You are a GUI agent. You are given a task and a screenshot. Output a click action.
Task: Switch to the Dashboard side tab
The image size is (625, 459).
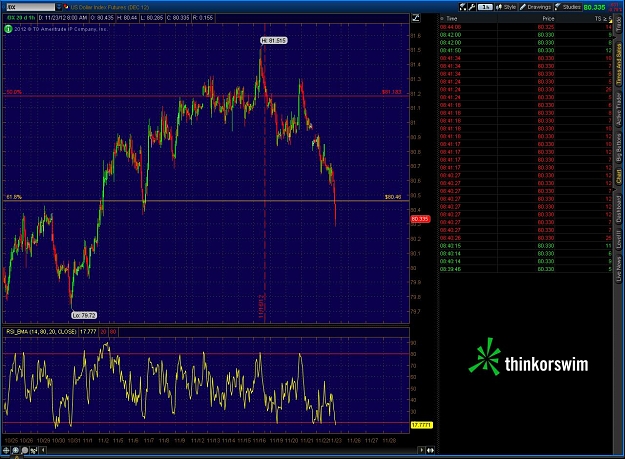[x=619, y=209]
